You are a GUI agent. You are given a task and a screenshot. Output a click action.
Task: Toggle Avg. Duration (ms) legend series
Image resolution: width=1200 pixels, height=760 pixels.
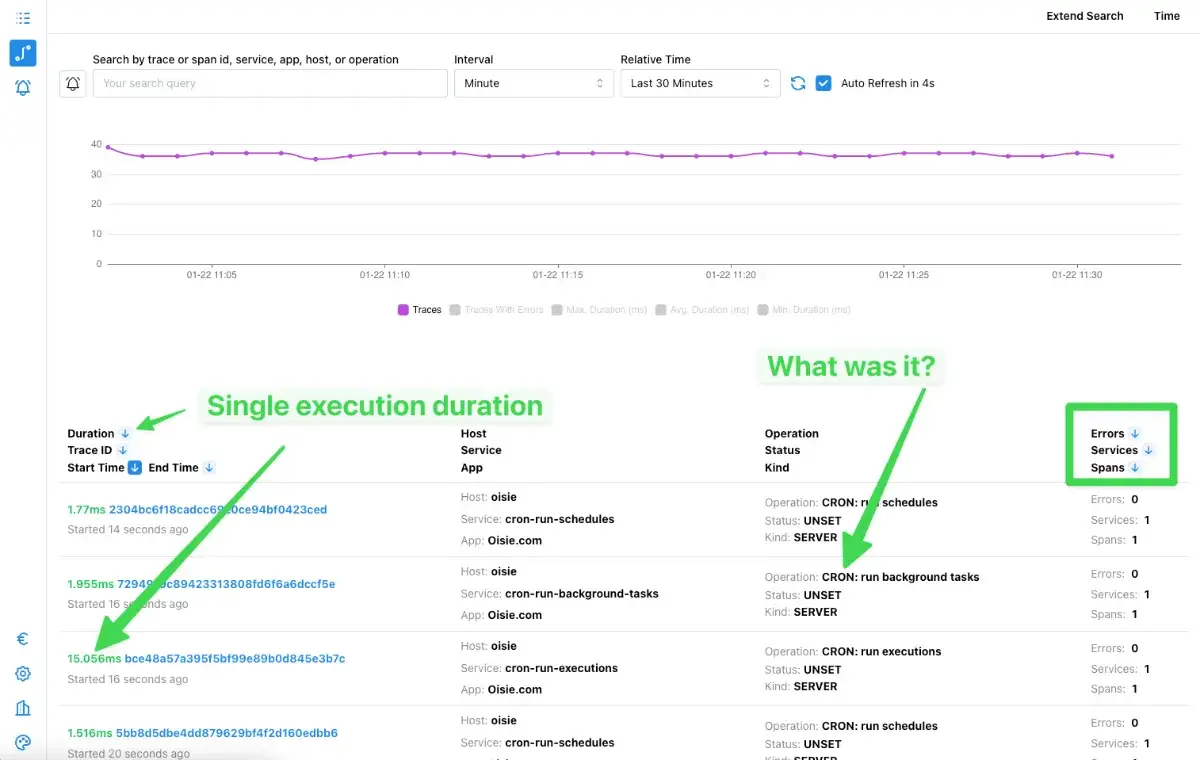point(702,310)
